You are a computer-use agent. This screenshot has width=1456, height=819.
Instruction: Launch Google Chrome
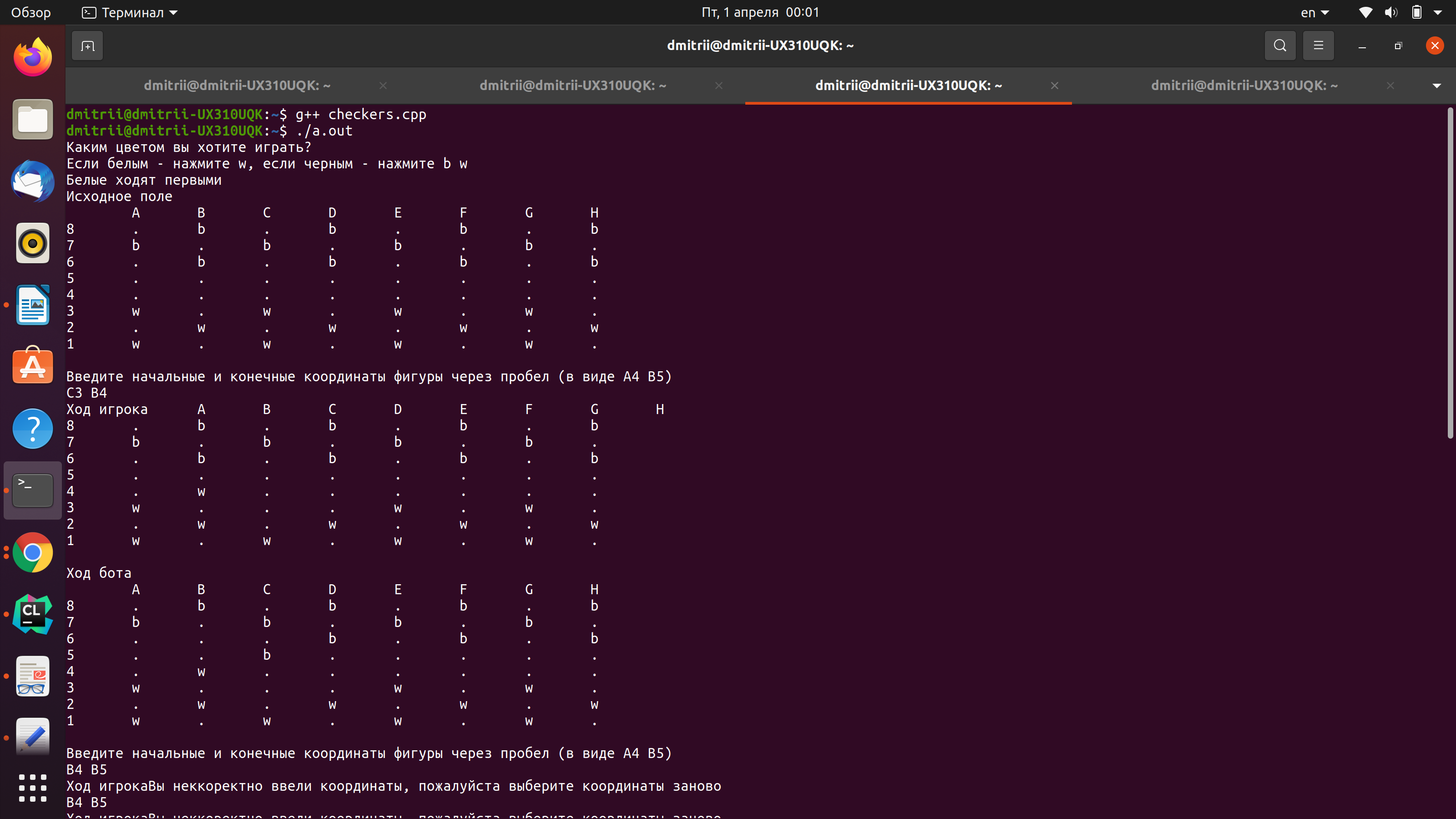pyautogui.click(x=32, y=553)
